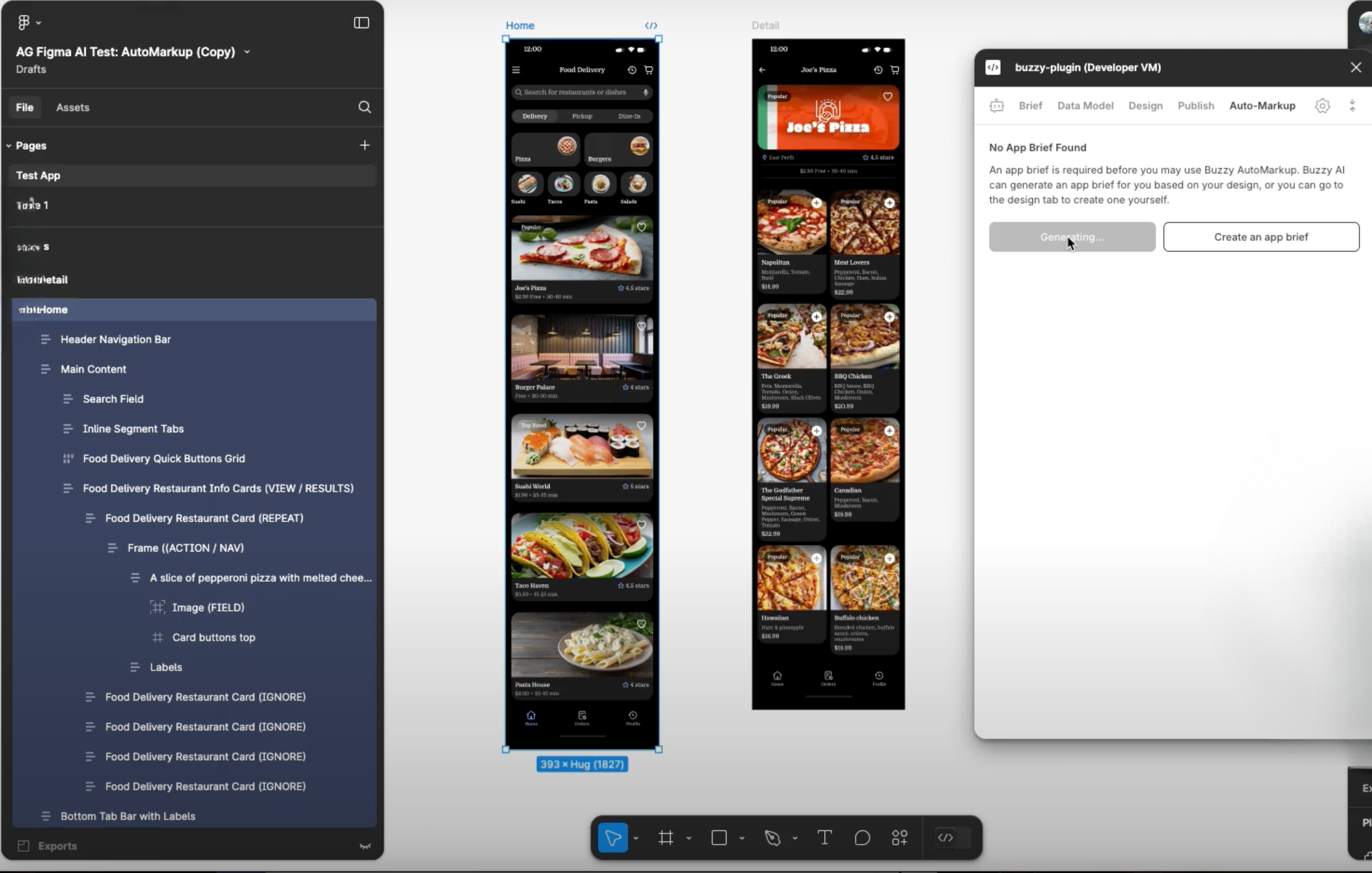The image size is (1372, 873).
Task: Close the buzzy-plugin window
Action: pos(1356,68)
